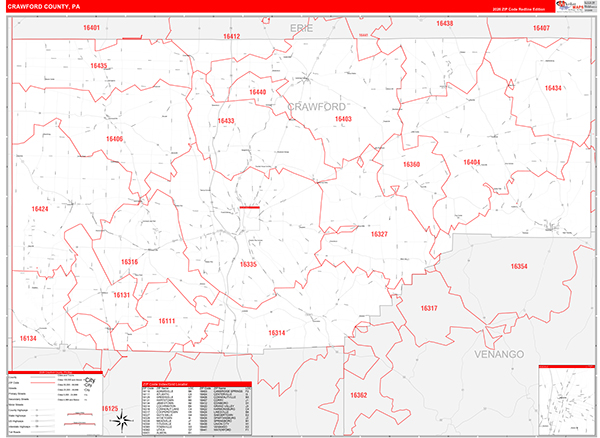Select ZIP code label 16406
600x438 pixels.
114,139
